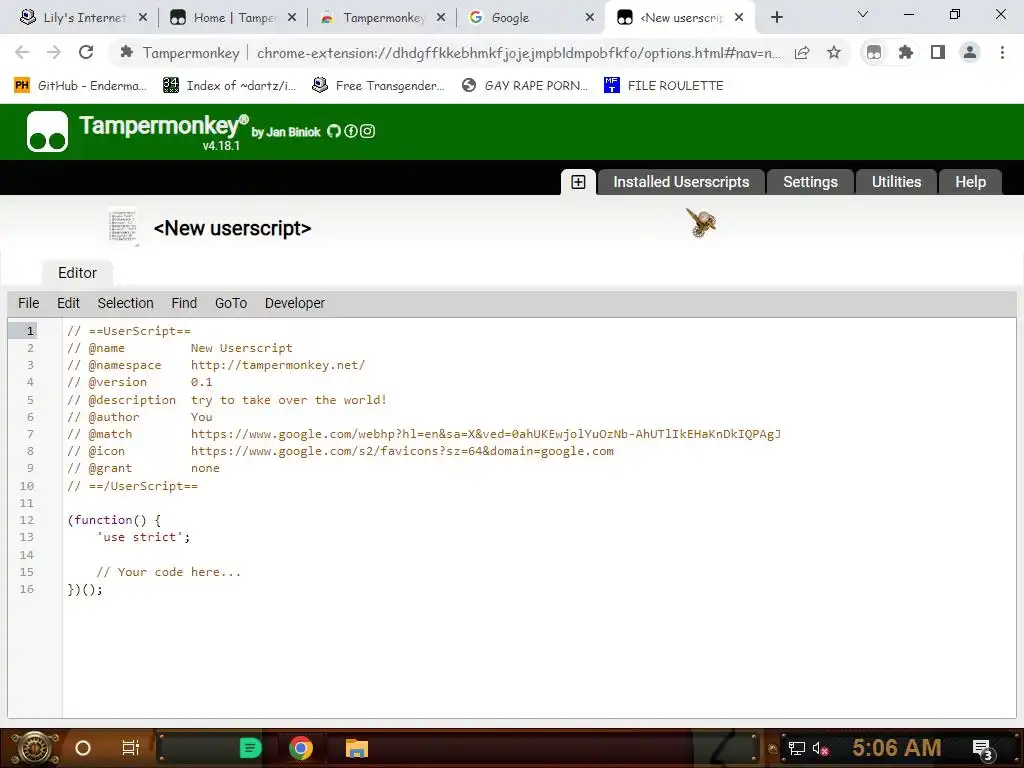Open Jan Biniok's GitHub icon link
This screenshot has width=1024, height=768.
(334, 131)
